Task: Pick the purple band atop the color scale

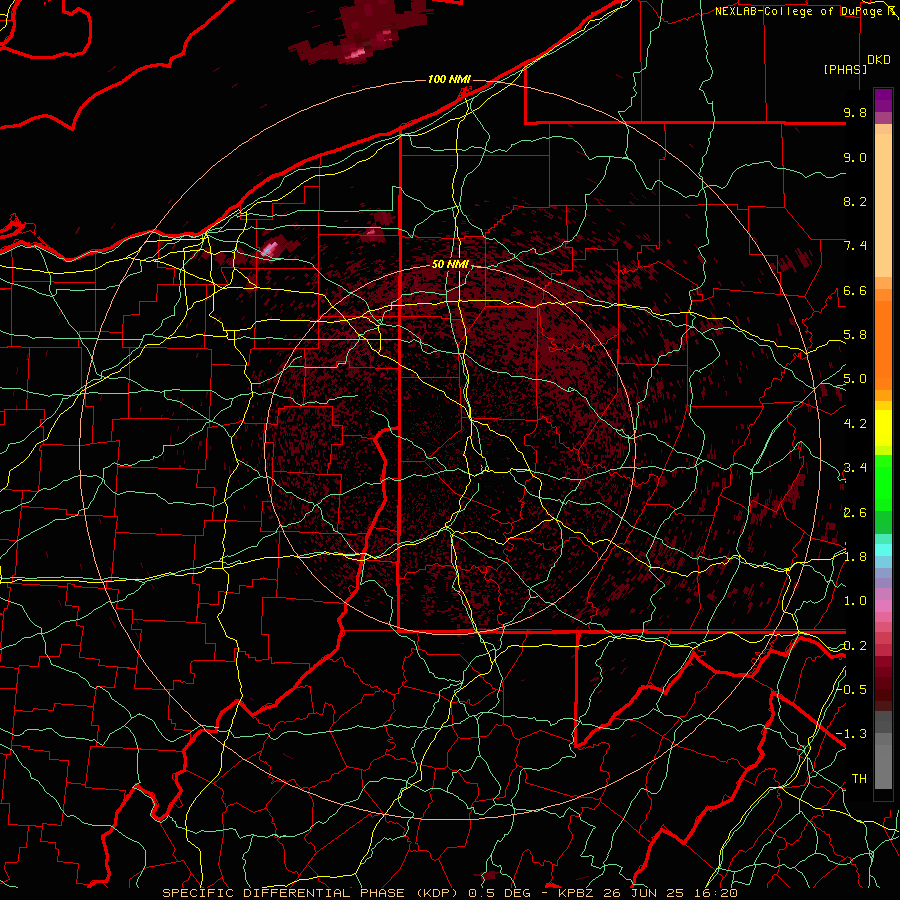Action: click(x=883, y=100)
